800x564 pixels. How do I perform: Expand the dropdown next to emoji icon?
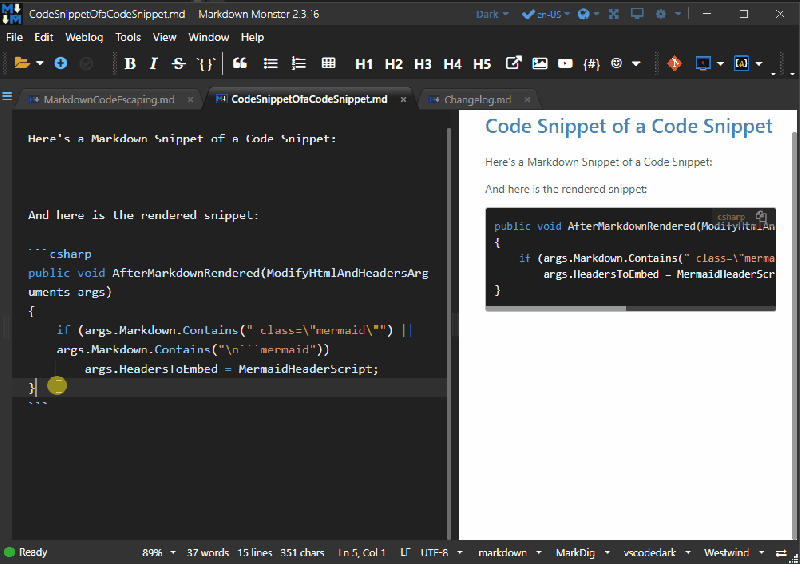(x=636, y=64)
